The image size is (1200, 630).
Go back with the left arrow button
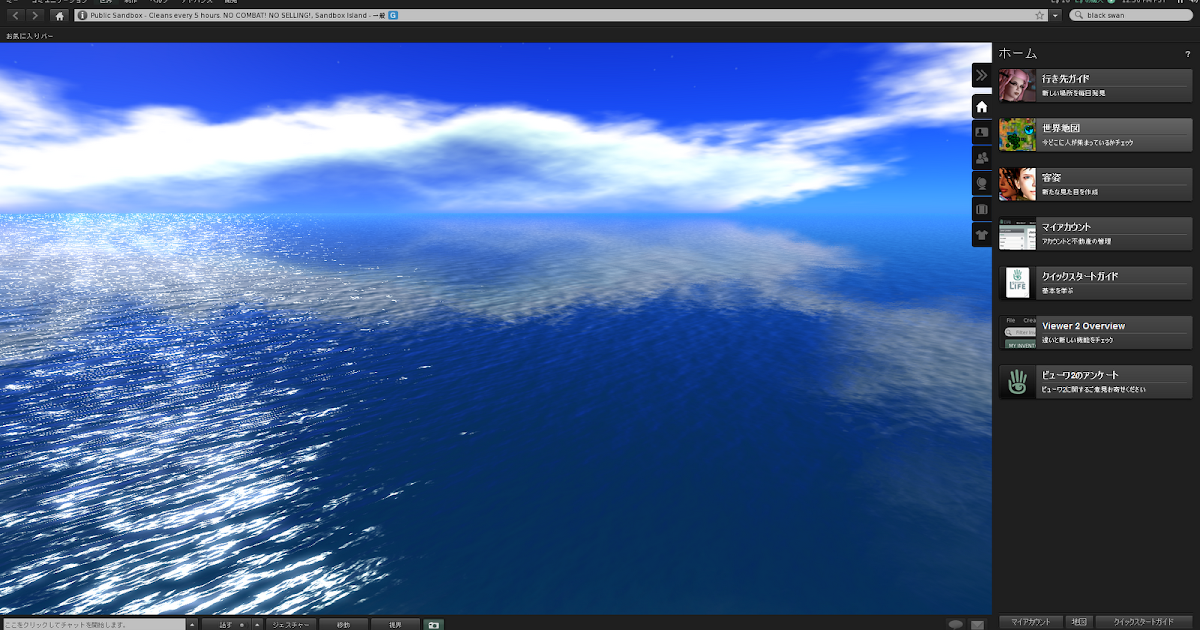coord(16,16)
